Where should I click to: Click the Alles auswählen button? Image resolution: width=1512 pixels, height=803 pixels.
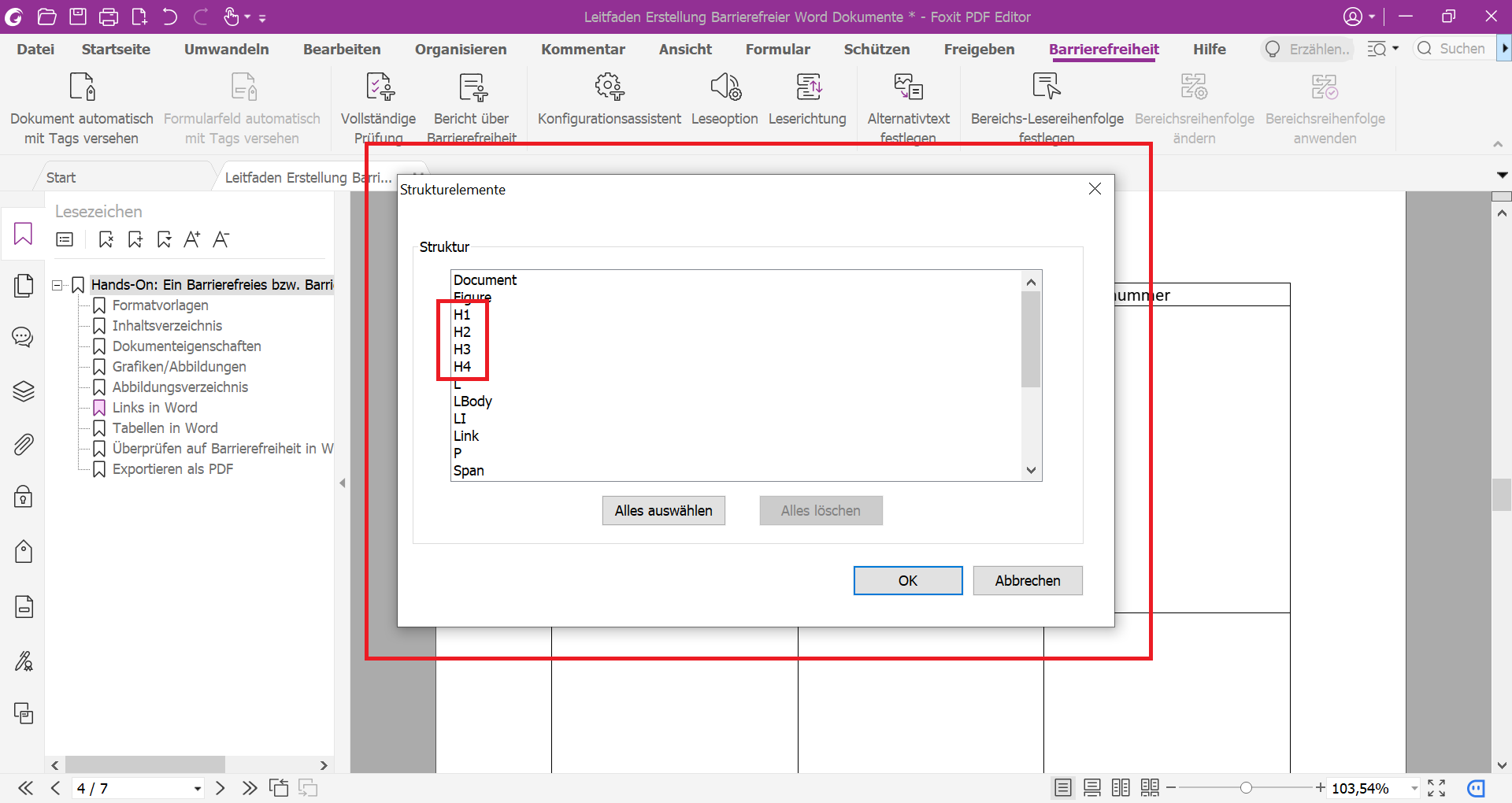[663, 511]
